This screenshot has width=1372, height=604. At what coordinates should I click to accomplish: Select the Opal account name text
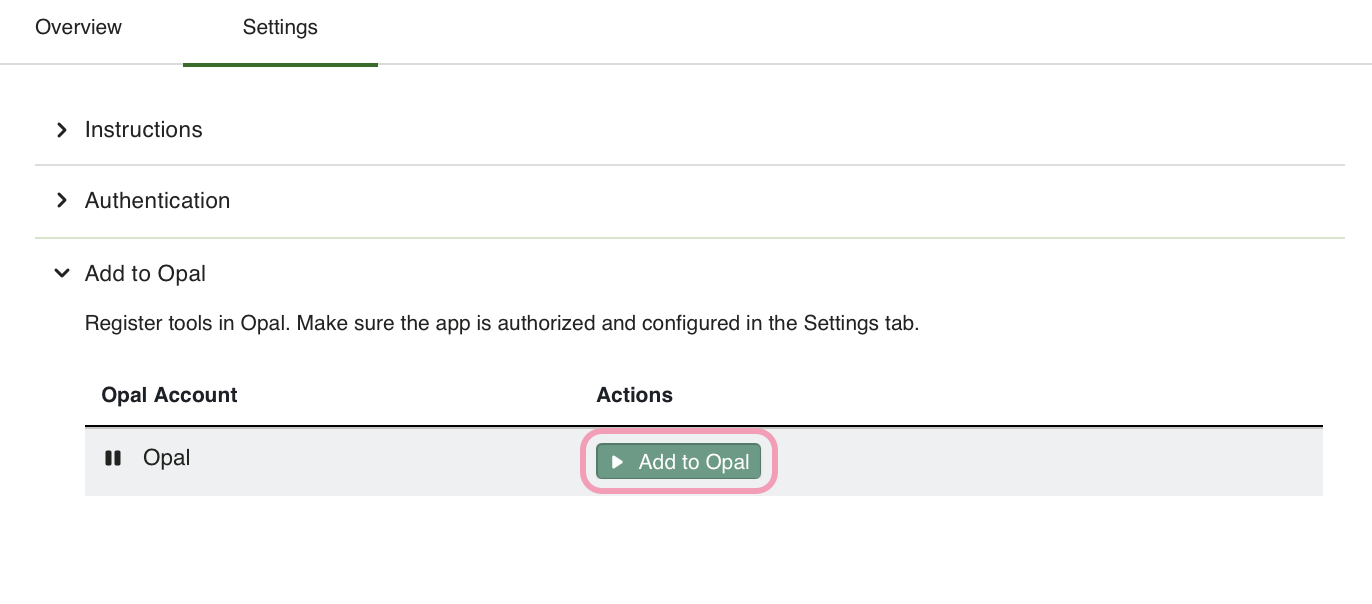click(x=167, y=458)
